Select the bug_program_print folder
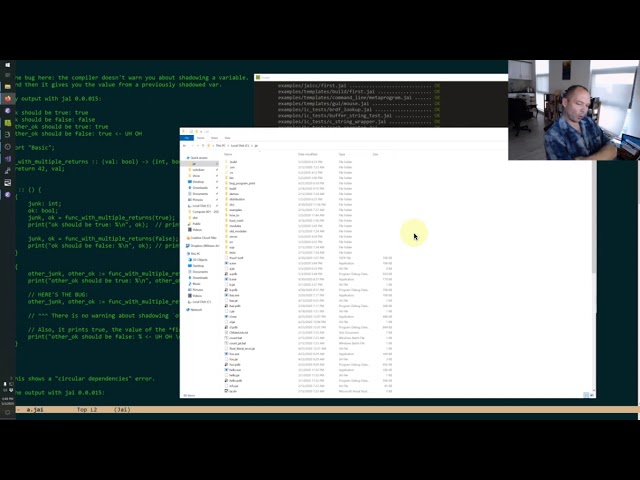 (x=242, y=183)
